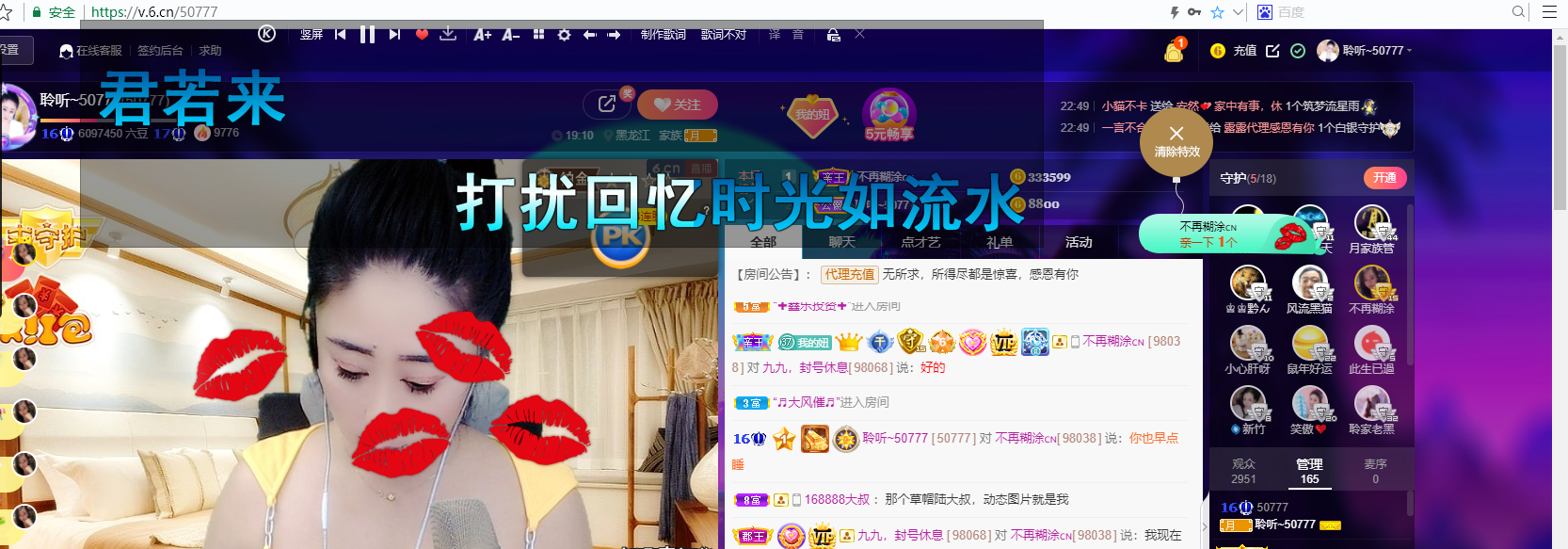Click browser address bar v.6.cn/50777

tap(154, 12)
